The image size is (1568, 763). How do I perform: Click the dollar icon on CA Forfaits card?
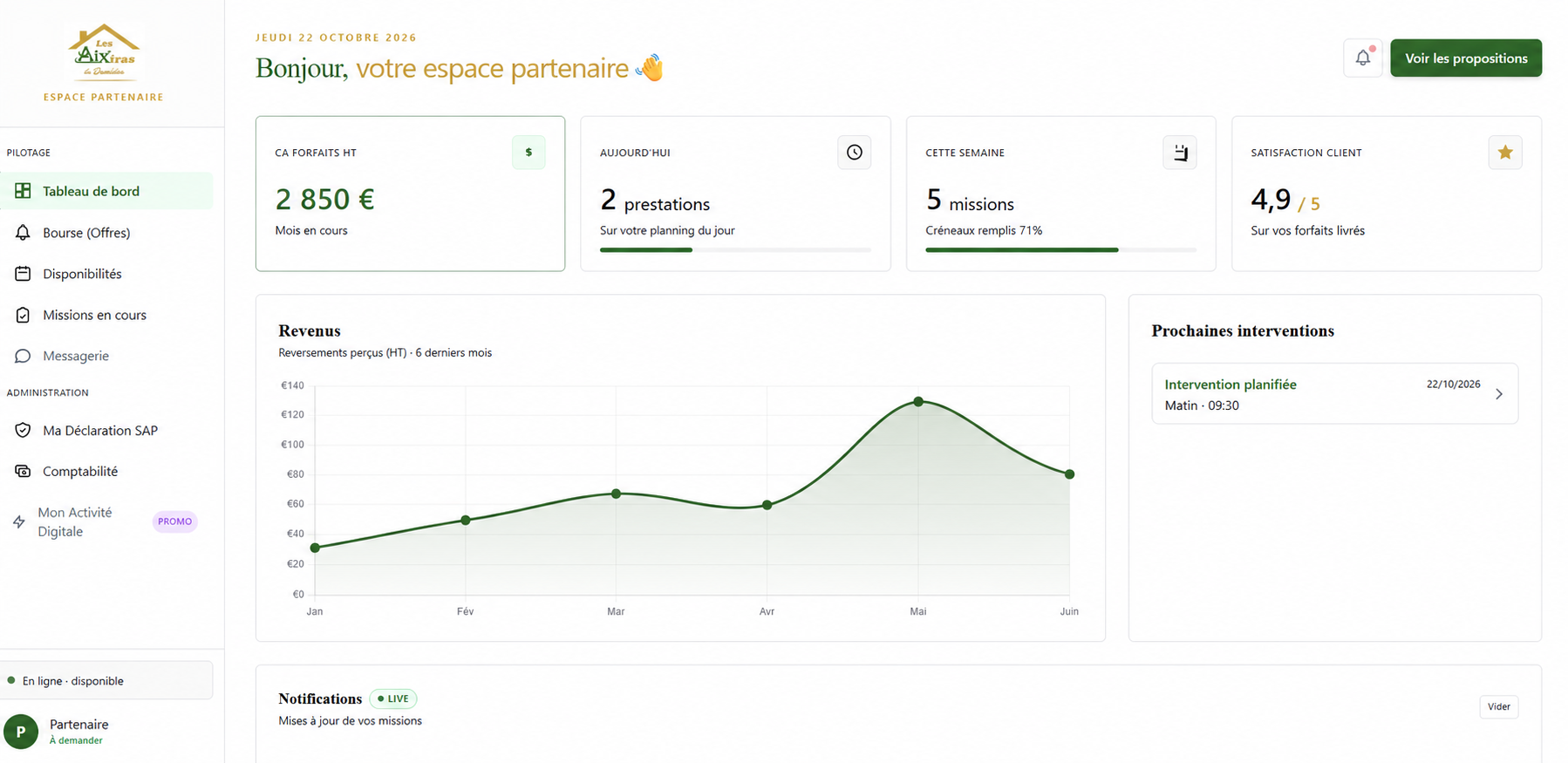click(x=528, y=153)
